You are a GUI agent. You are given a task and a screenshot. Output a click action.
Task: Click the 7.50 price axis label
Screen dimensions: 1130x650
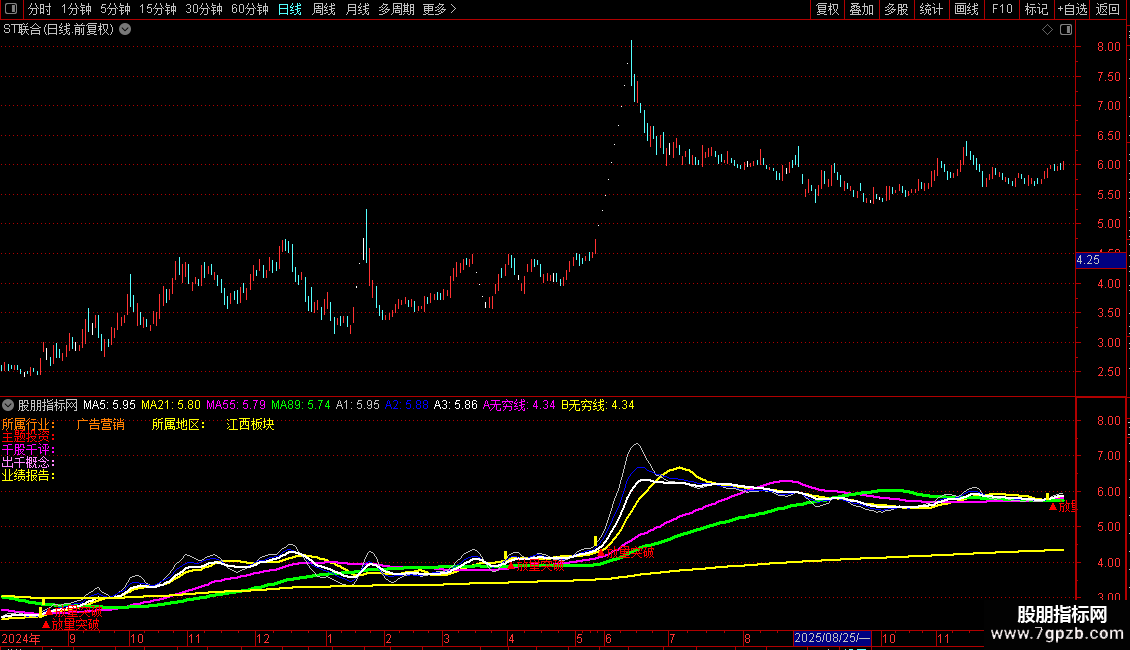[1108, 76]
